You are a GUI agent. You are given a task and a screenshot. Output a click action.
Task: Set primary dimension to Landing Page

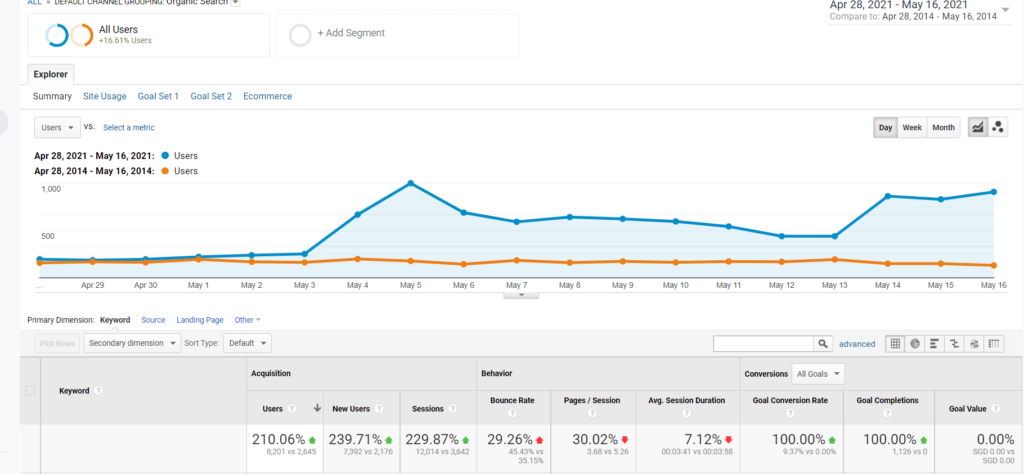[200, 320]
